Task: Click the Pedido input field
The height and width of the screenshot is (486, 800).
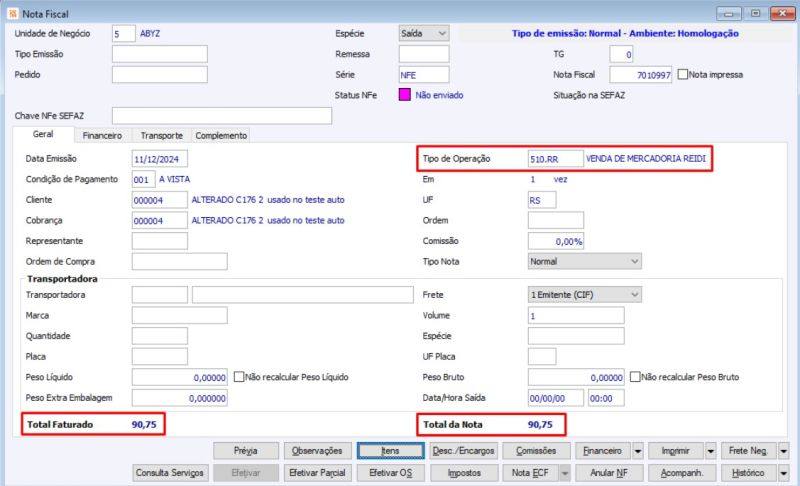Action: click(x=160, y=74)
